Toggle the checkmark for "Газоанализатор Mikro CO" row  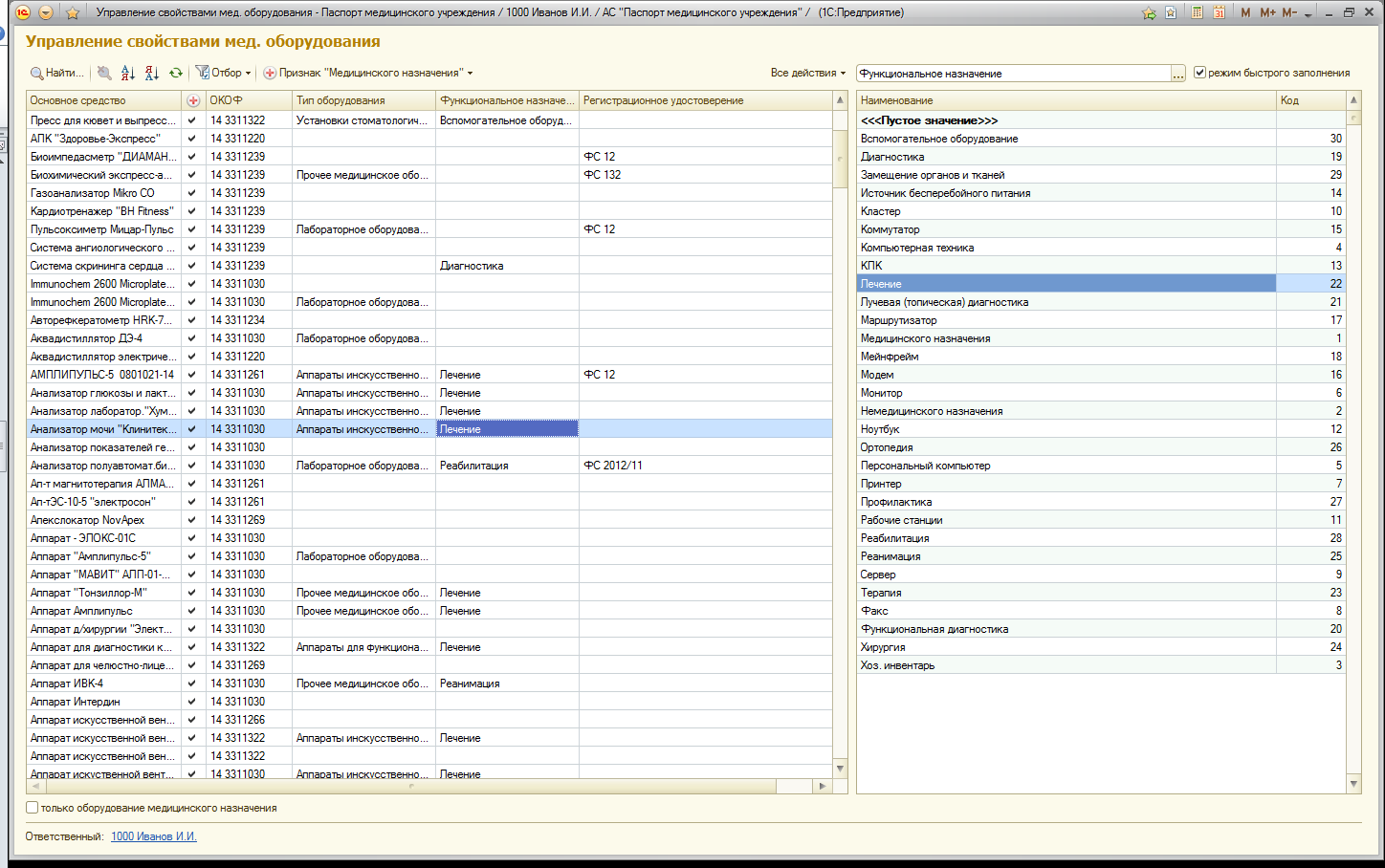point(192,193)
